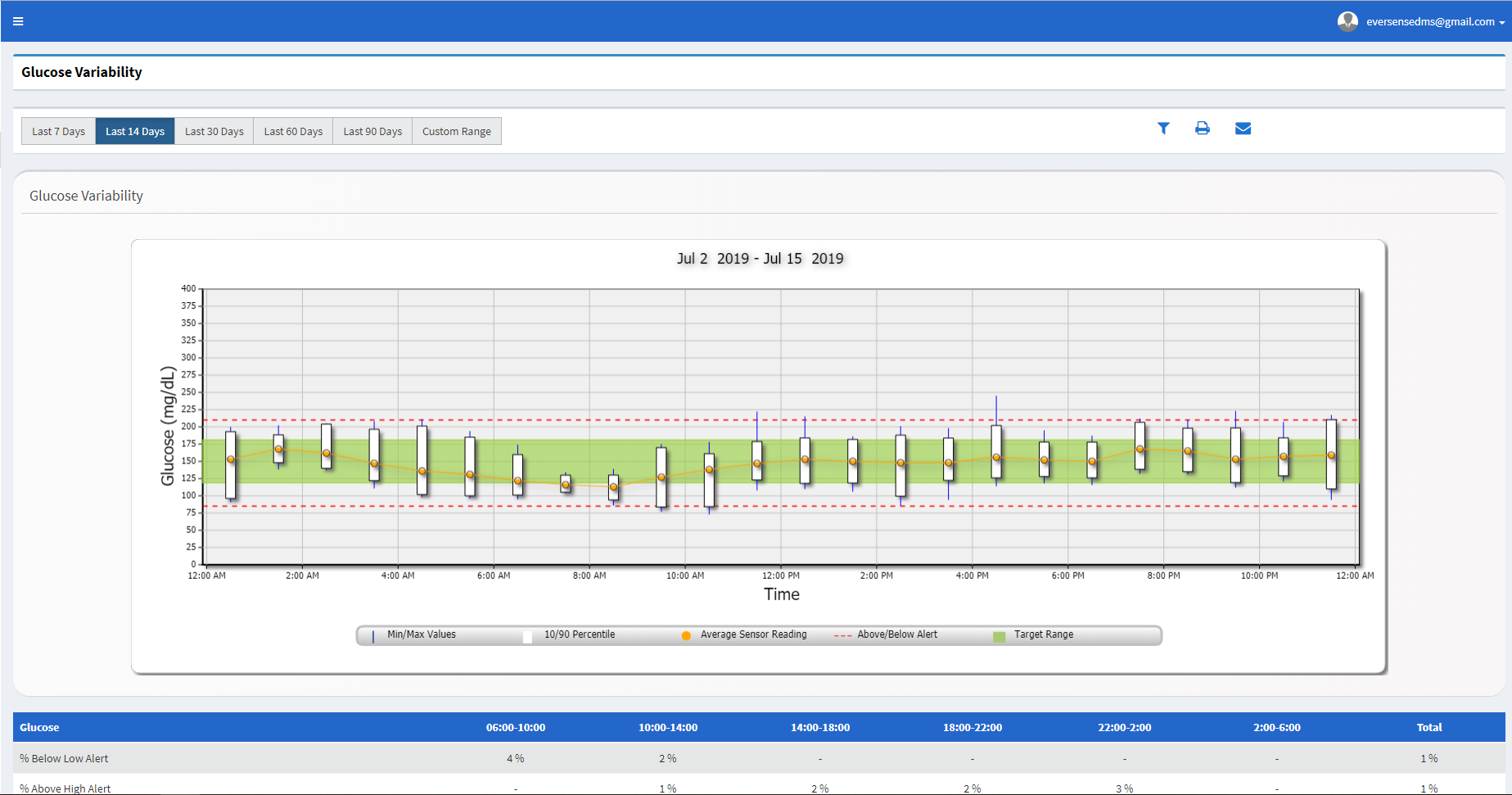The image size is (1512, 795).
Task: Select the Last 90 Days view
Action: click(372, 131)
